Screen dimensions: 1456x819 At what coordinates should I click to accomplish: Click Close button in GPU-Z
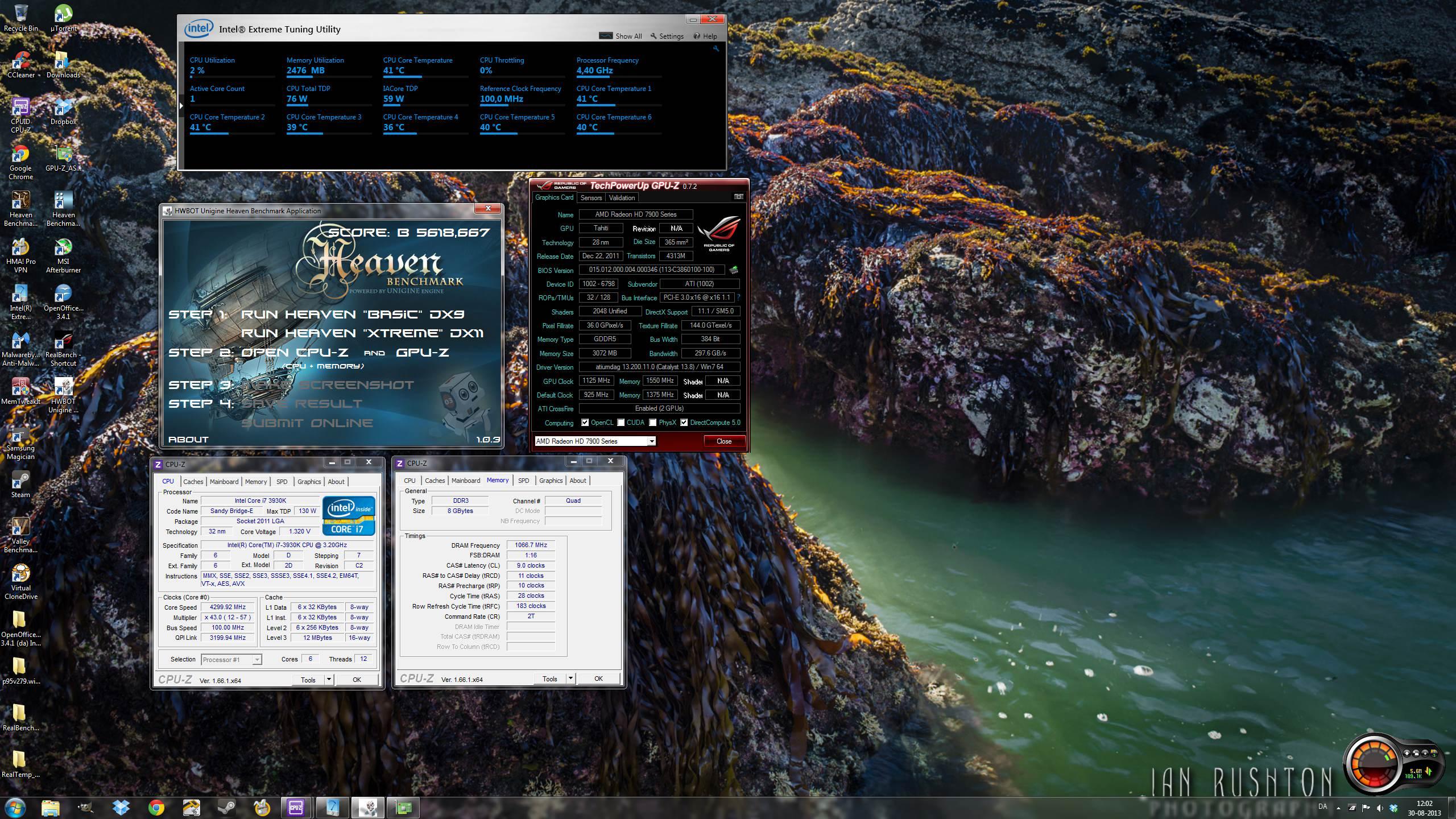click(x=724, y=441)
